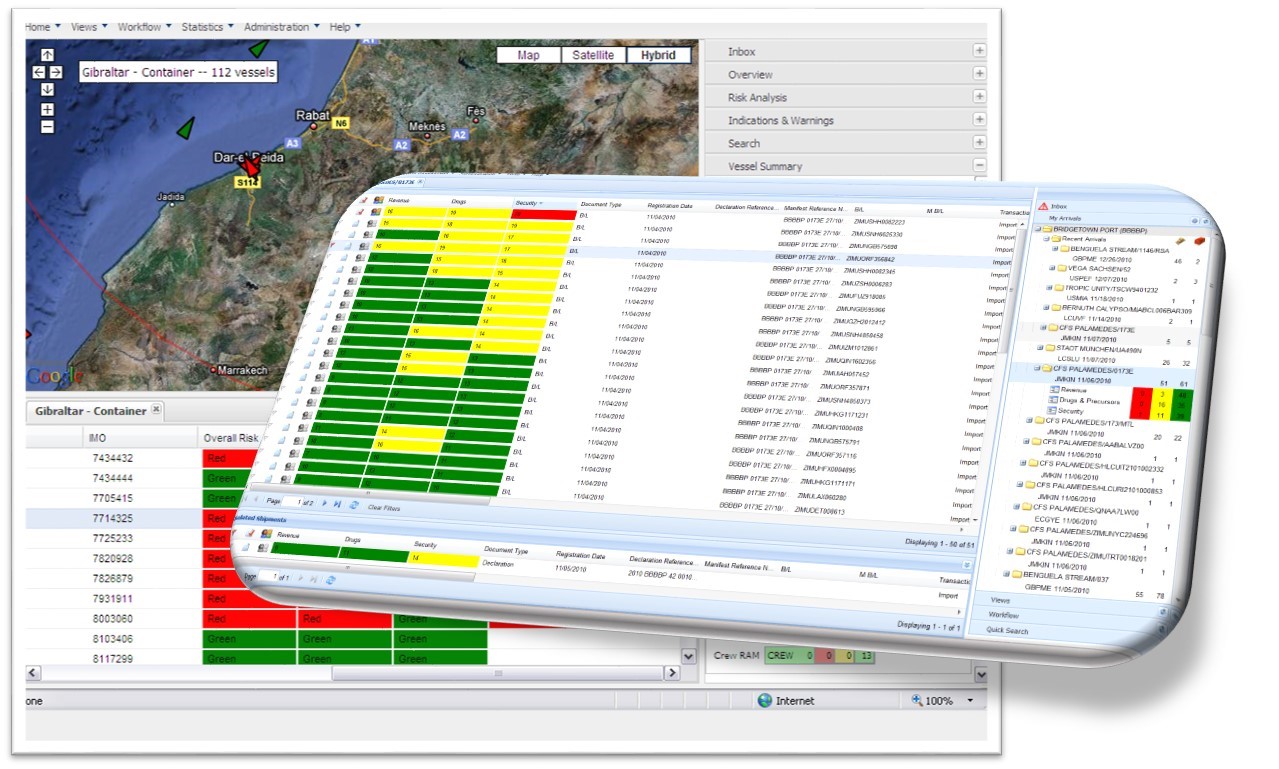The height and width of the screenshot is (769, 1279).
Task: Close the Gibraltar - Container tab
Action: click(156, 410)
